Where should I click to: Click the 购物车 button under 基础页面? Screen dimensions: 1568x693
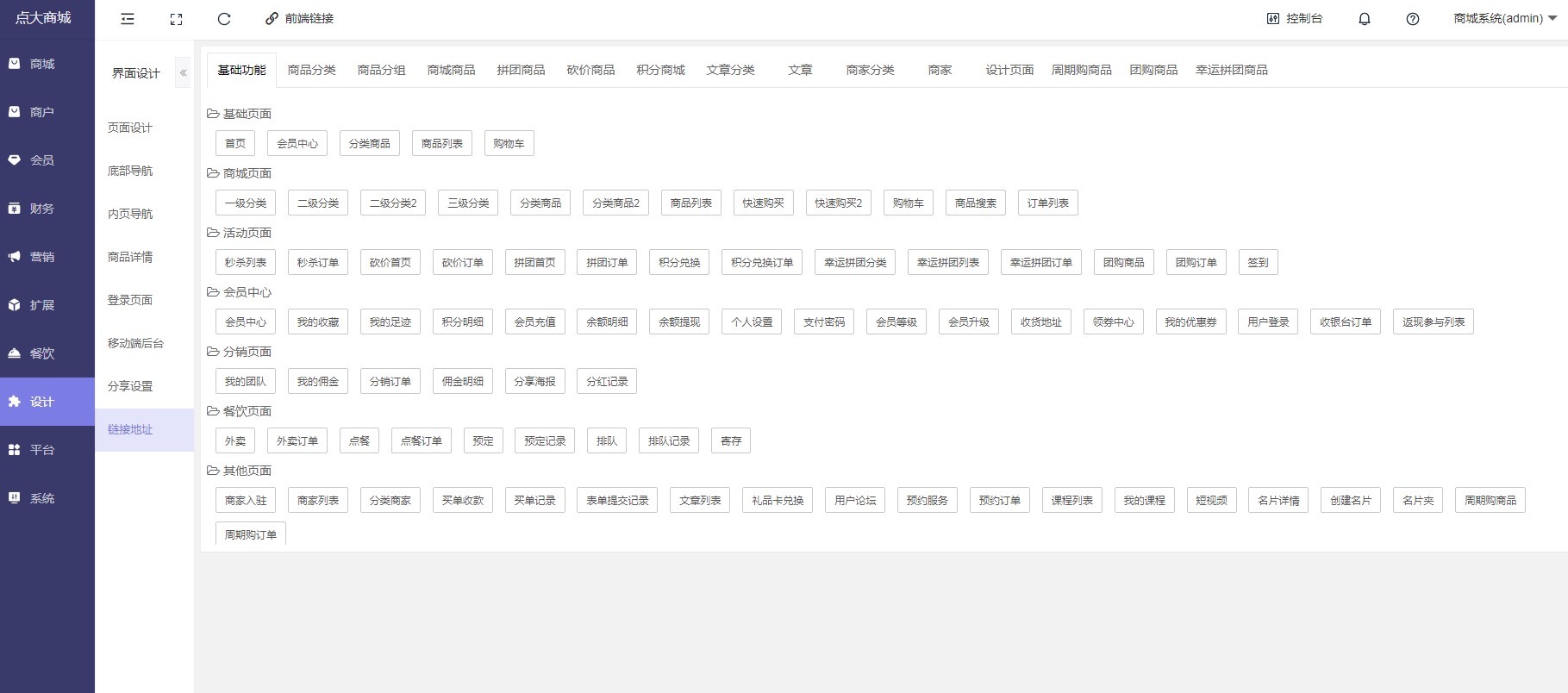pyautogui.click(x=509, y=143)
